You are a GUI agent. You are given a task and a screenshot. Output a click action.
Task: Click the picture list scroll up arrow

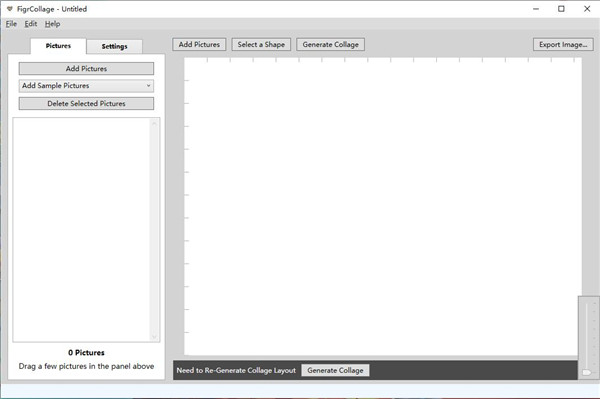click(x=154, y=123)
